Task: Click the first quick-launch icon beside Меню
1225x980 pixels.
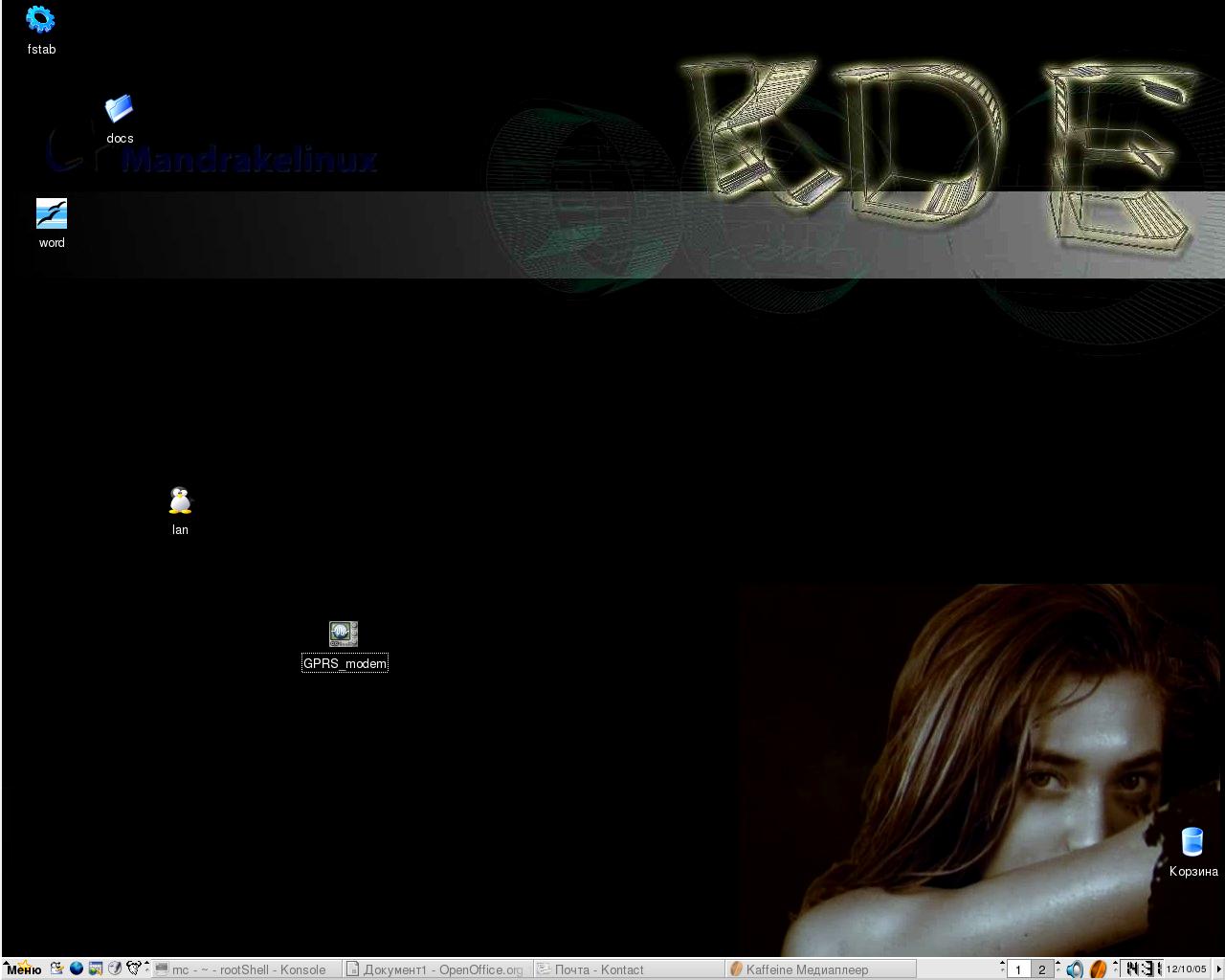Action: click(57, 969)
